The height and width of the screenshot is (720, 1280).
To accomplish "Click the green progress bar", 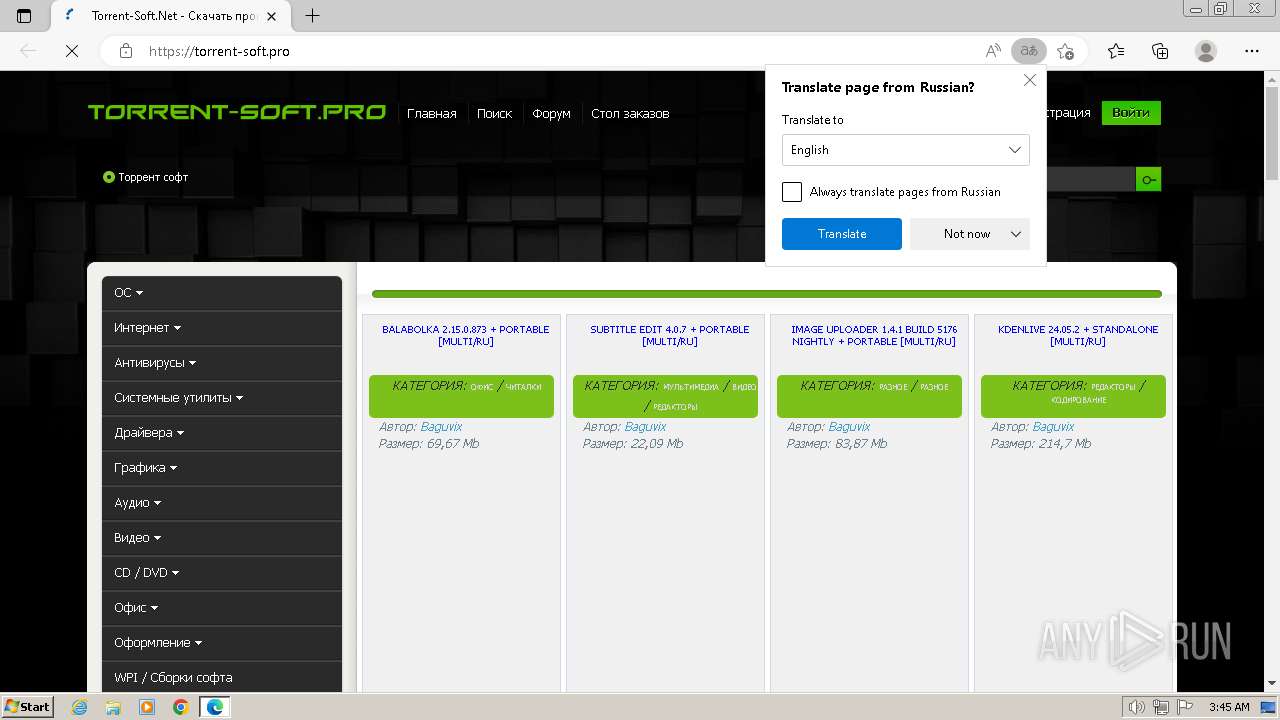I will click(x=767, y=294).
